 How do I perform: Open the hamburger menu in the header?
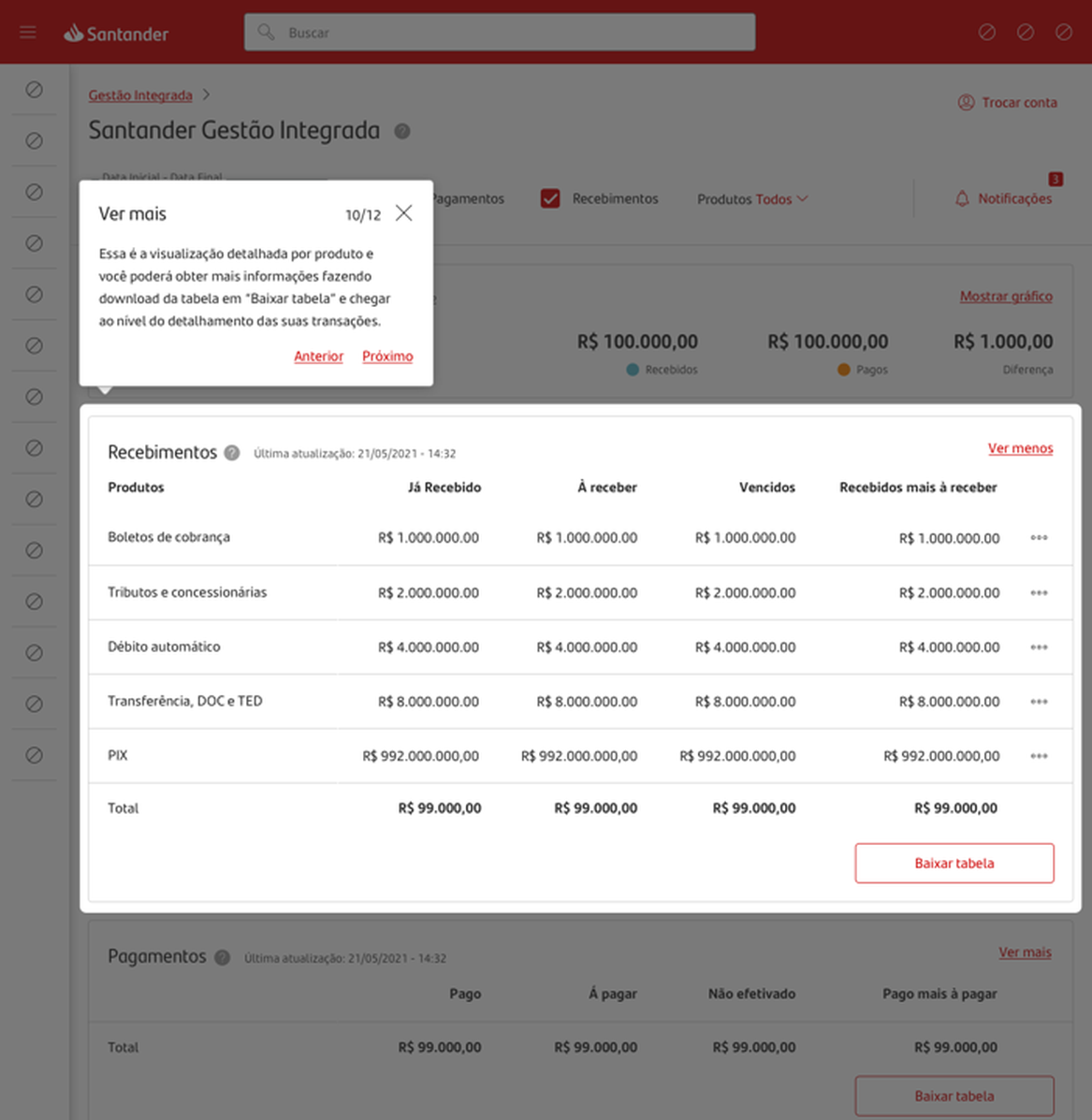click(x=28, y=32)
